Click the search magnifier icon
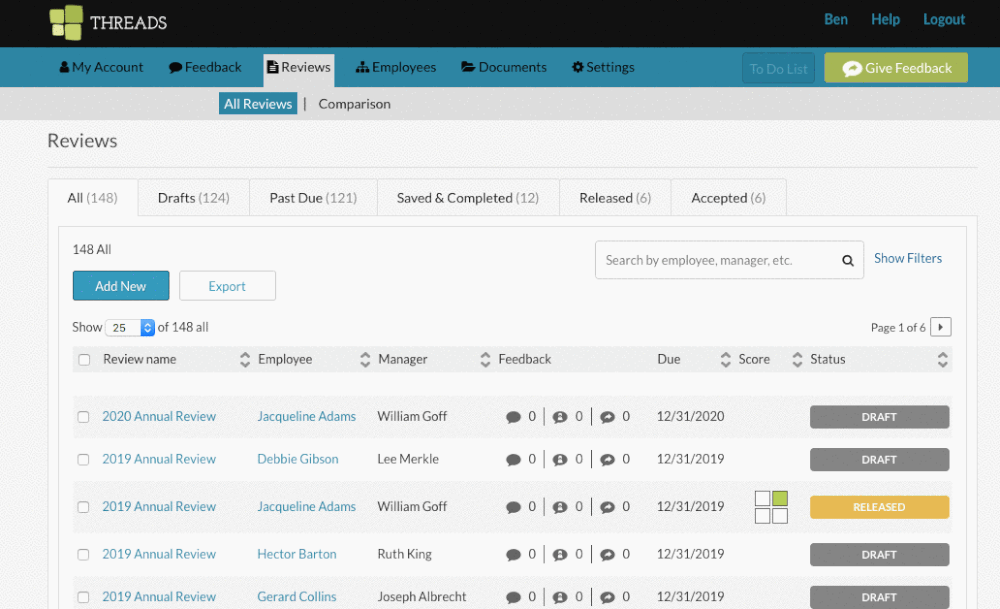The image size is (1000, 609). [x=848, y=260]
